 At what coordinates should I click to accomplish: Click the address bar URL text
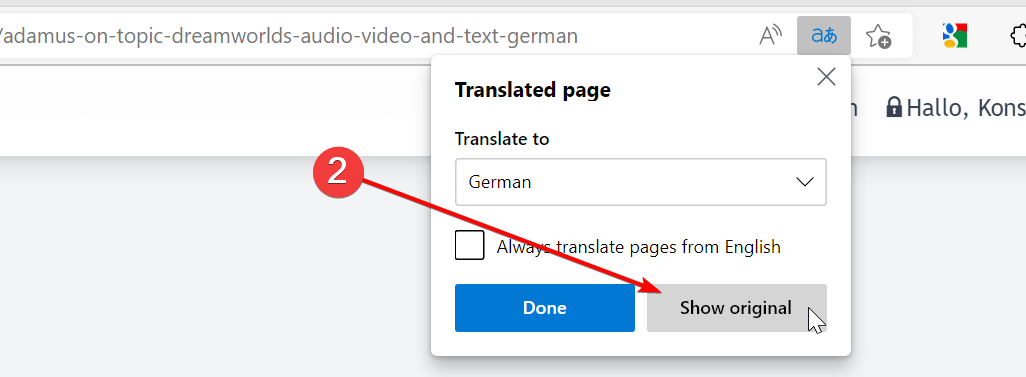click(288, 35)
